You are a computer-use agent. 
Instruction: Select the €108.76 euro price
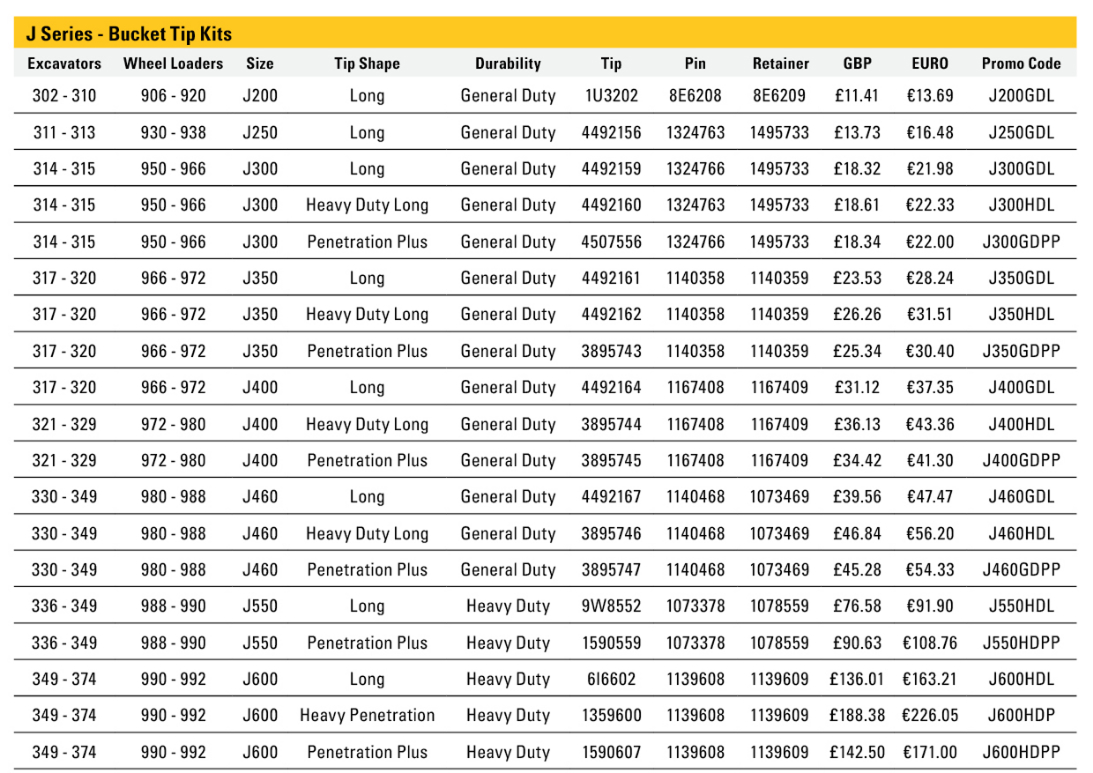click(x=929, y=643)
